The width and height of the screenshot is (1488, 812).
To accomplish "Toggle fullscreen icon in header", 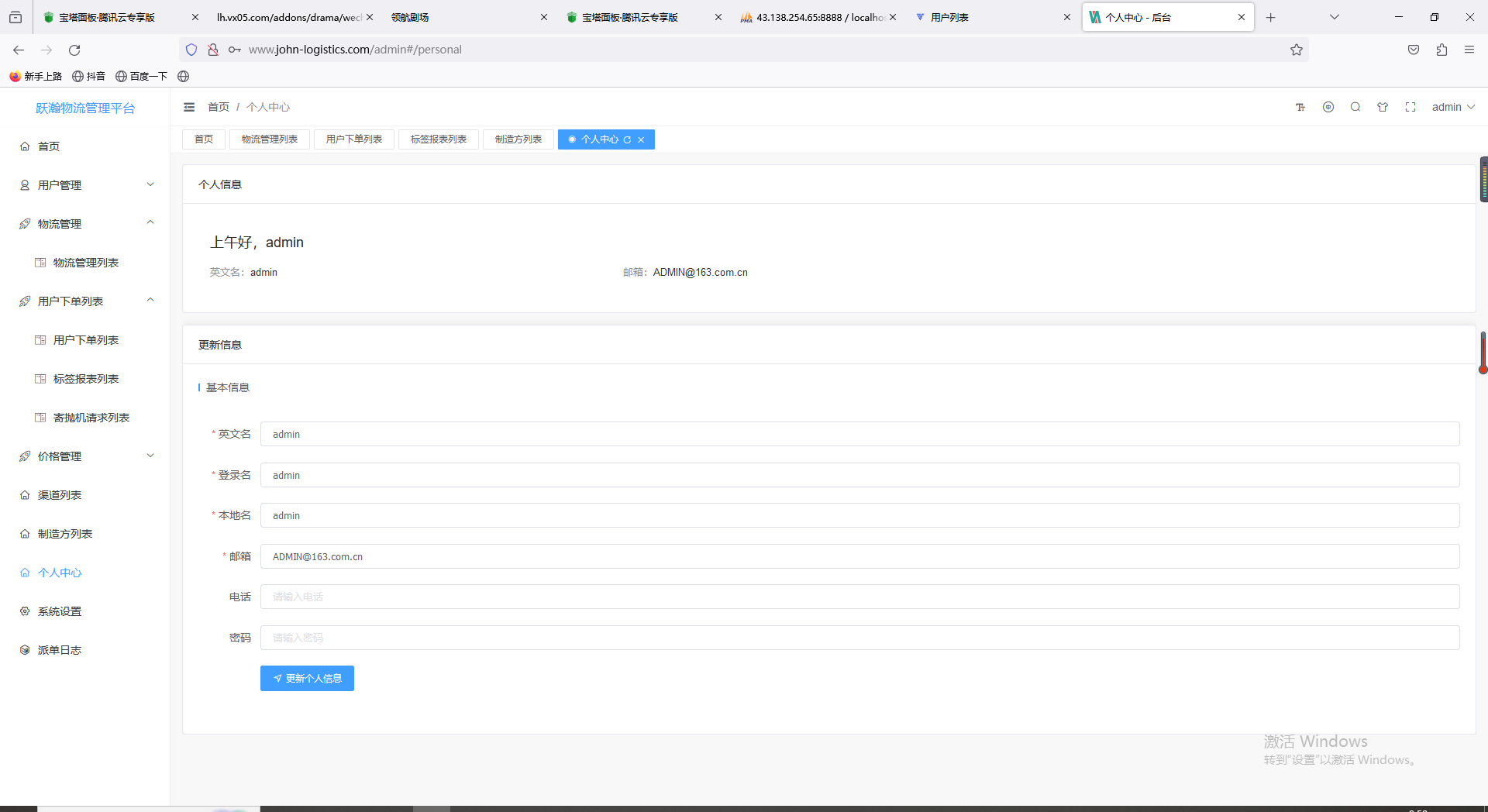I will tap(1410, 107).
